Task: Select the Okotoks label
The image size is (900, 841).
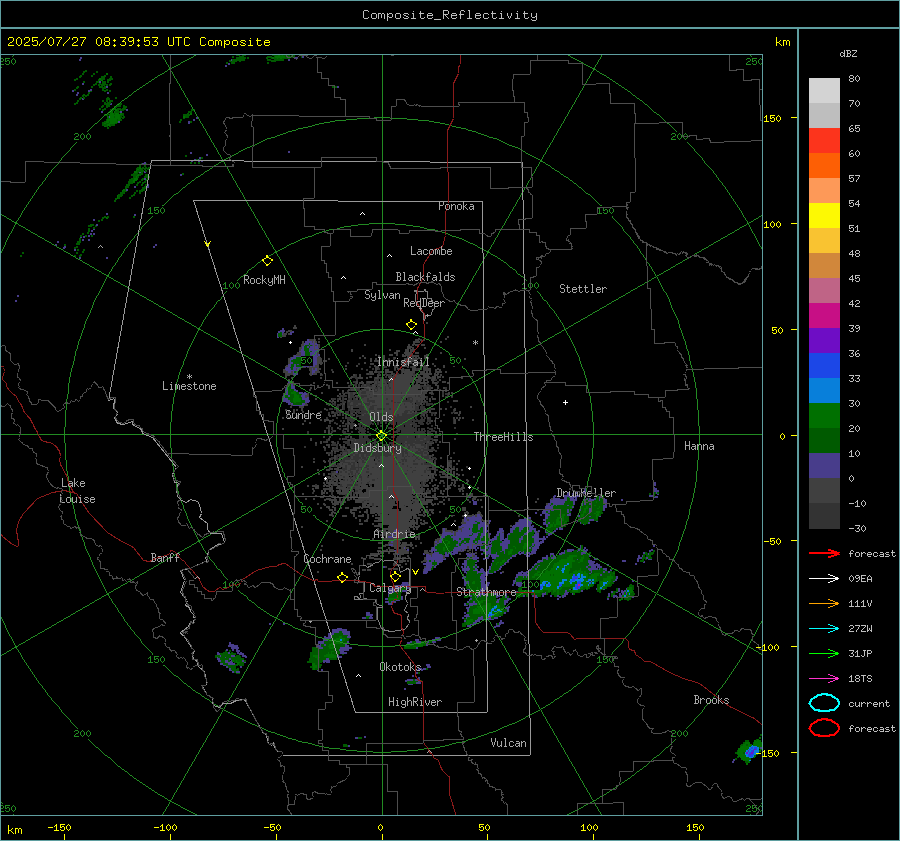Action: 400,666
